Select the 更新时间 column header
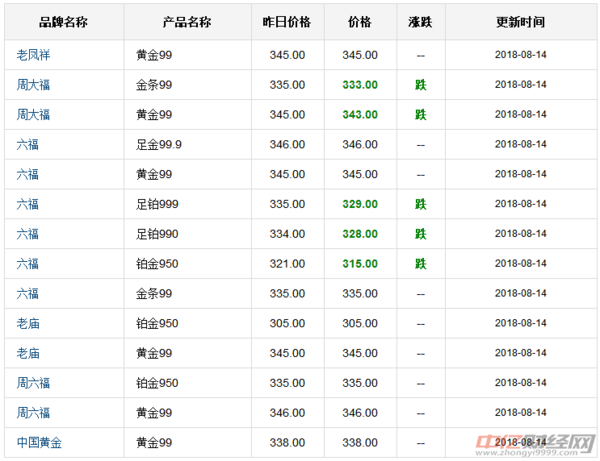Image resolution: width=600 pixels, height=461 pixels. (520, 22)
